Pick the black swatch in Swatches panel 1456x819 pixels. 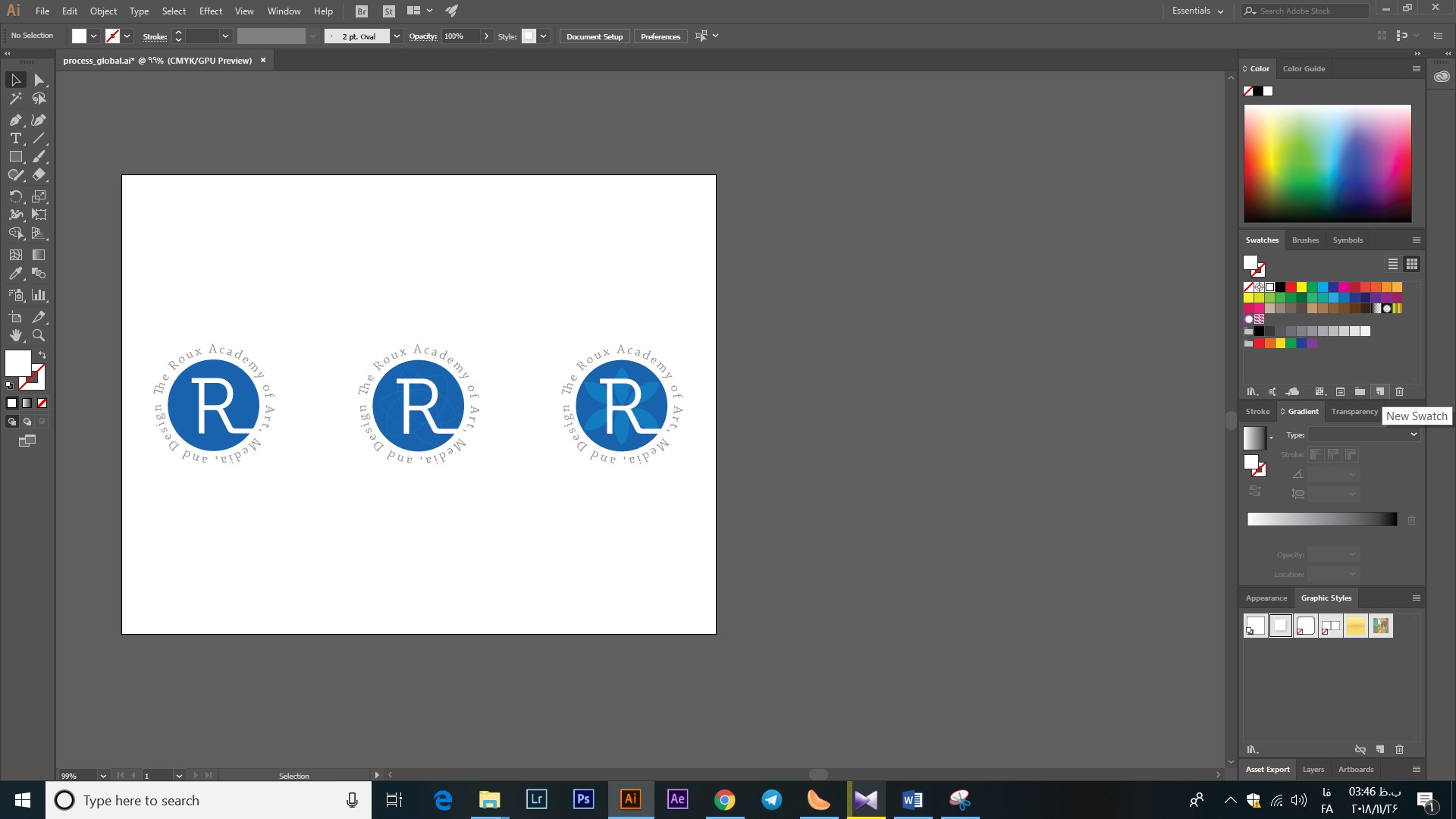1281,287
